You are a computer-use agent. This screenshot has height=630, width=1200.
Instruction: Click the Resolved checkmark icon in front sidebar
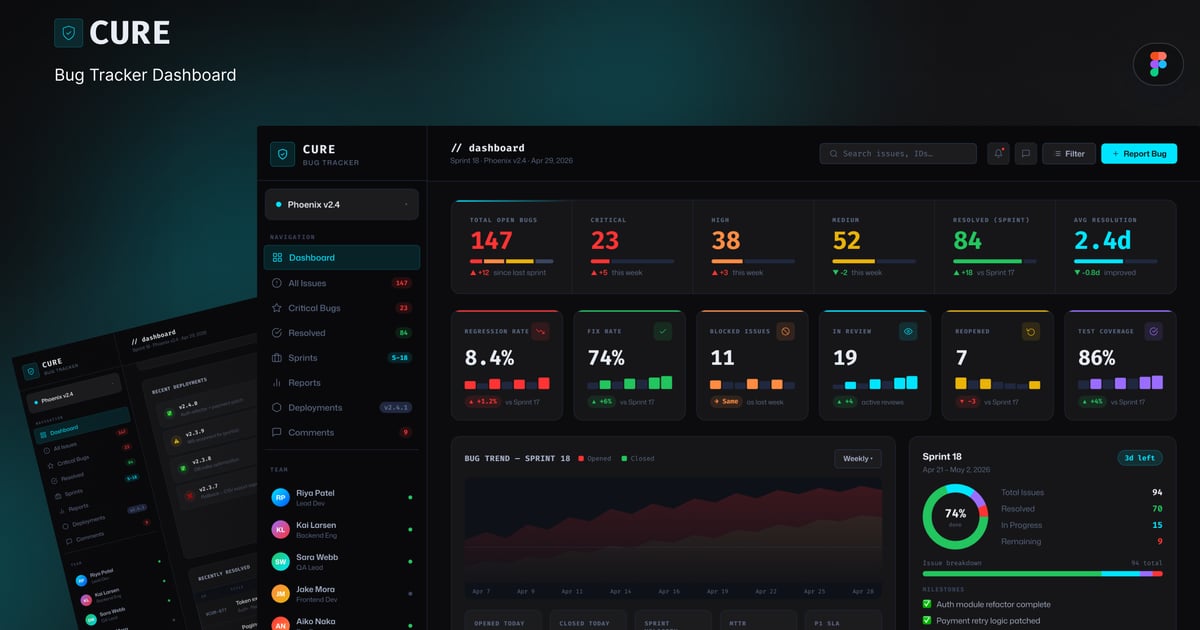tap(277, 333)
